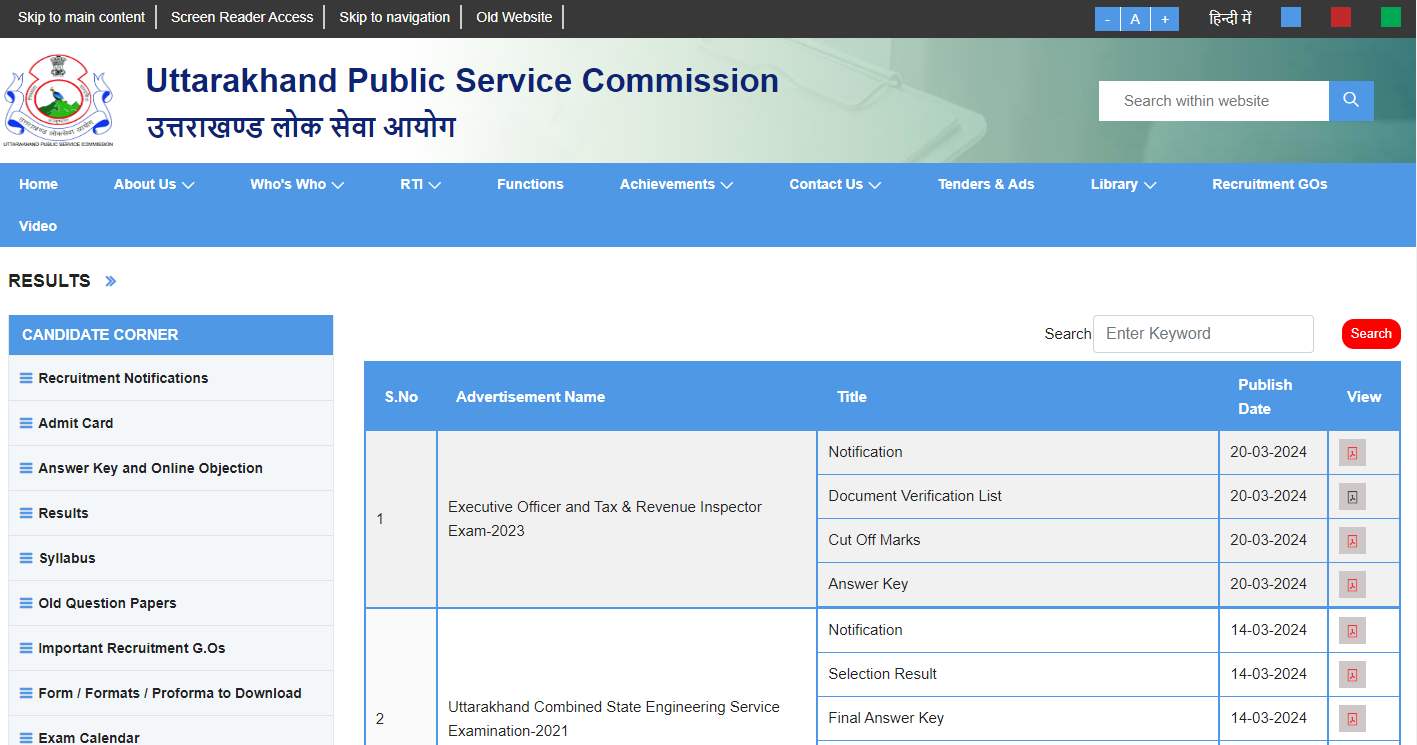Go to Home in navigation bar
1417x745 pixels.
point(38,184)
